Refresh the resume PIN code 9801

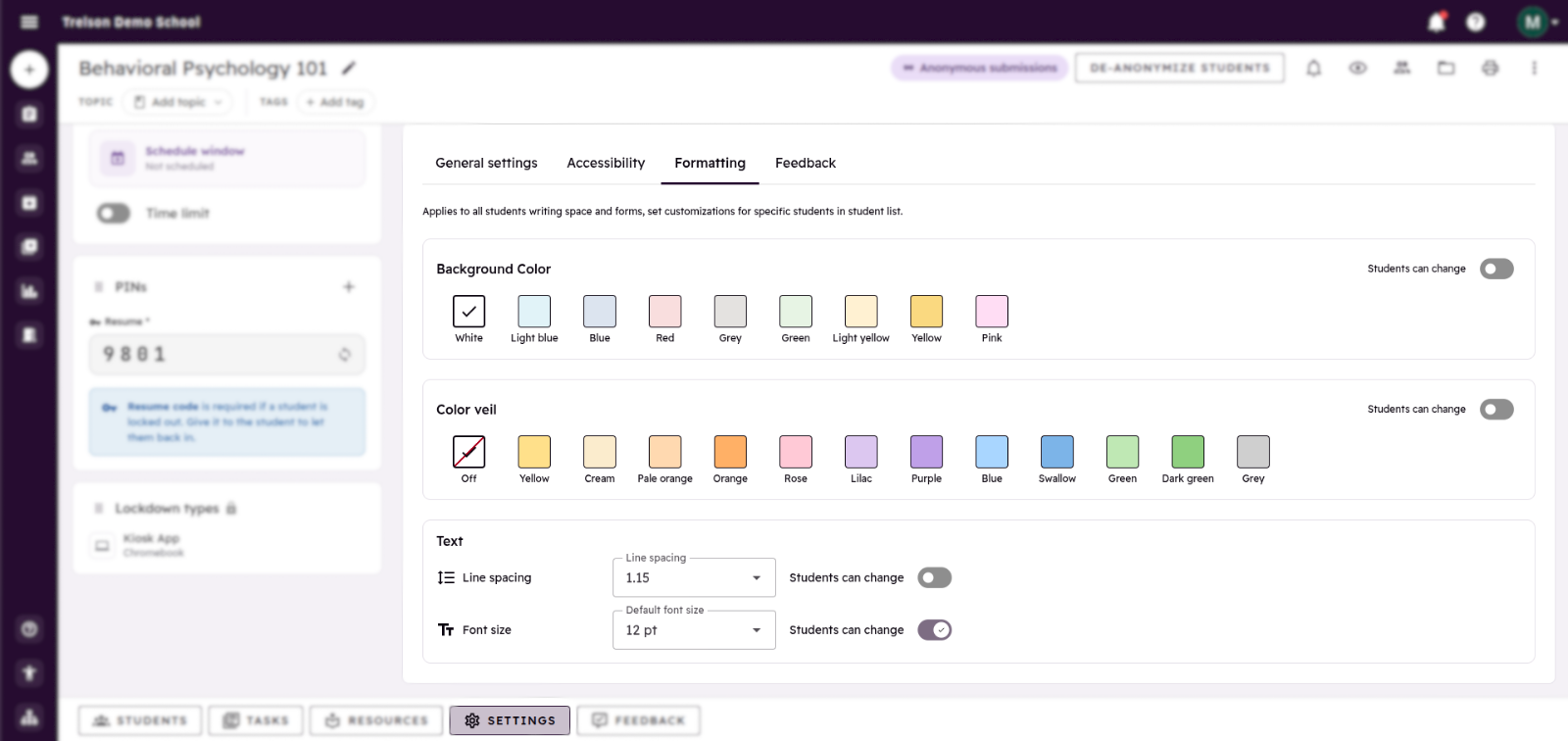tap(344, 355)
